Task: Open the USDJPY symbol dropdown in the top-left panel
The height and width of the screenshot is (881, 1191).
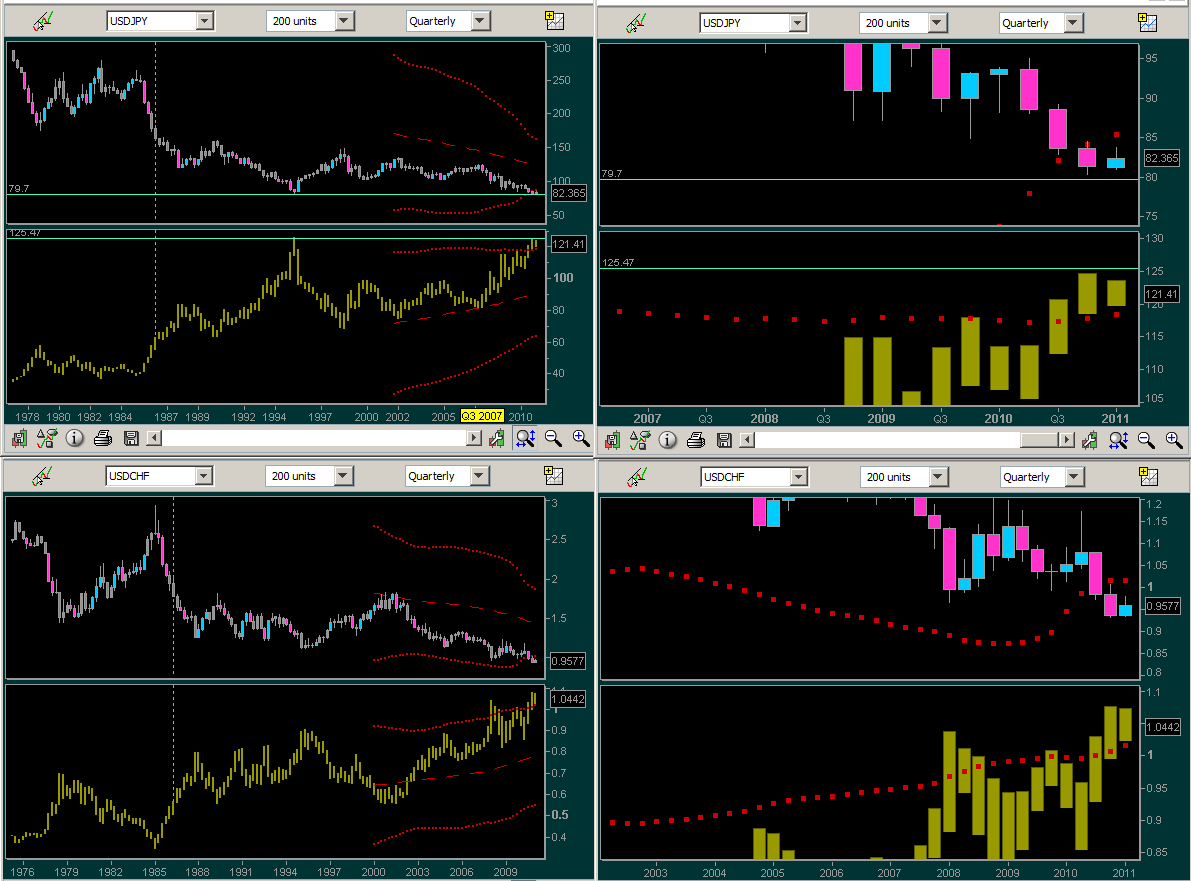Action: tap(204, 21)
